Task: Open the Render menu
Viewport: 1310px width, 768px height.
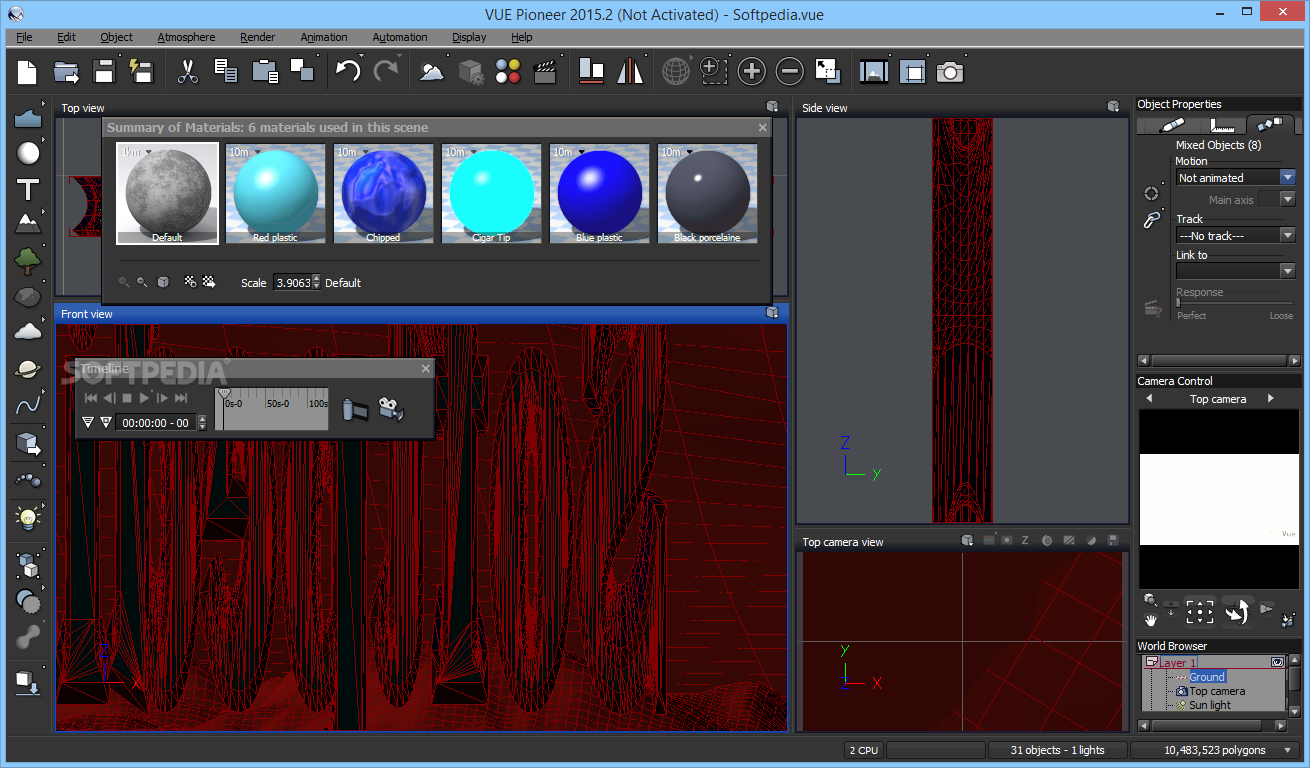Action: (x=257, y=37)
